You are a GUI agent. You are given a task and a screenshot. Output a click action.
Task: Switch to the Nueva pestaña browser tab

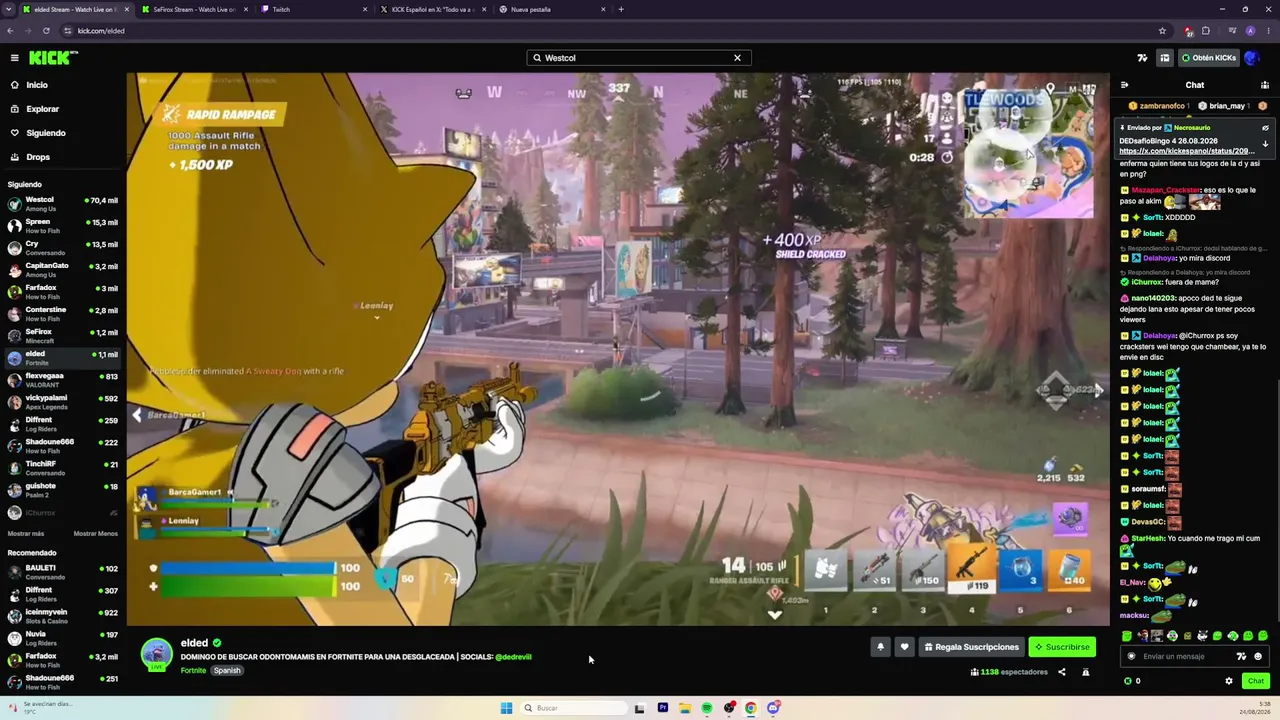[553, 10]
